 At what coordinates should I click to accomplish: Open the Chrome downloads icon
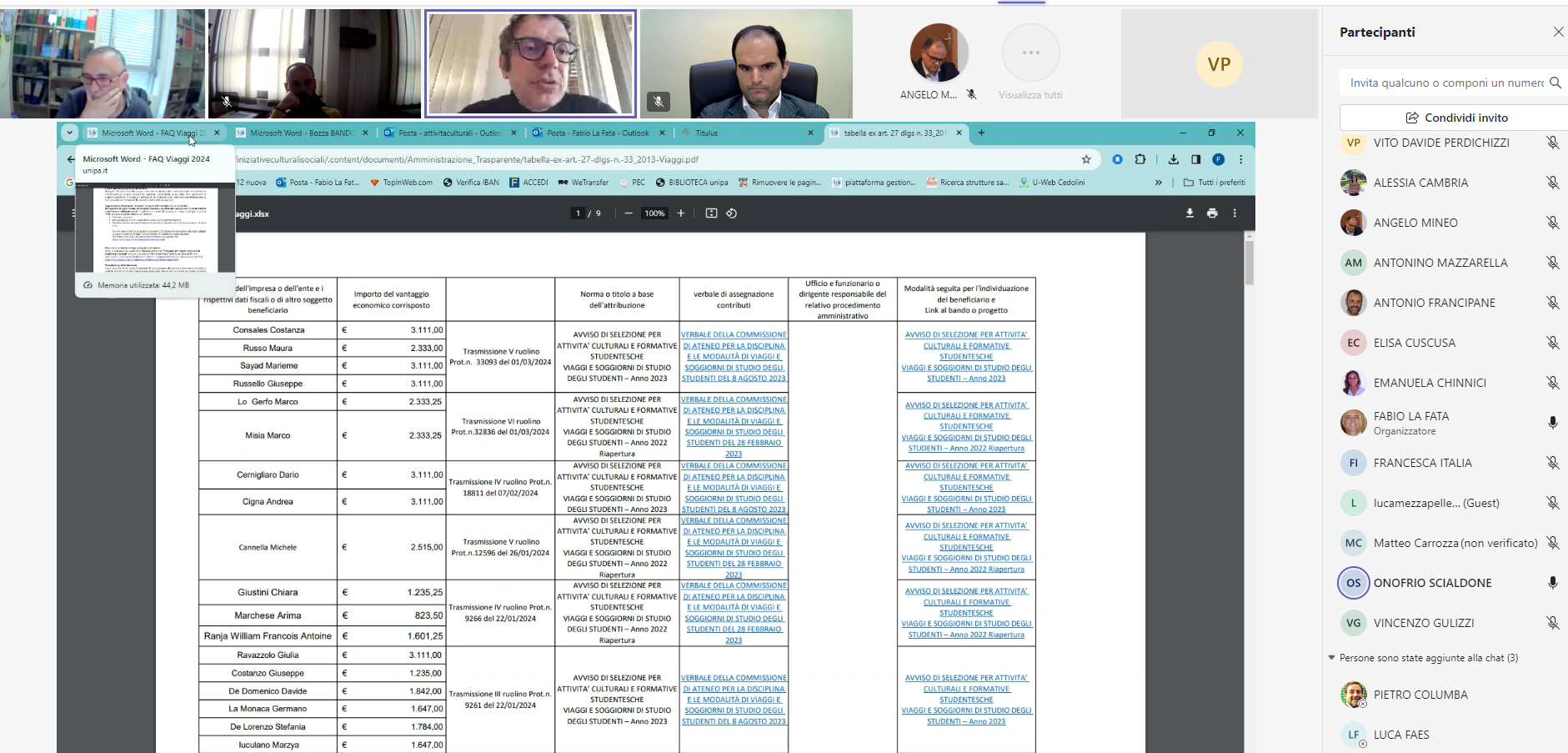click(x=1173, y=159)
